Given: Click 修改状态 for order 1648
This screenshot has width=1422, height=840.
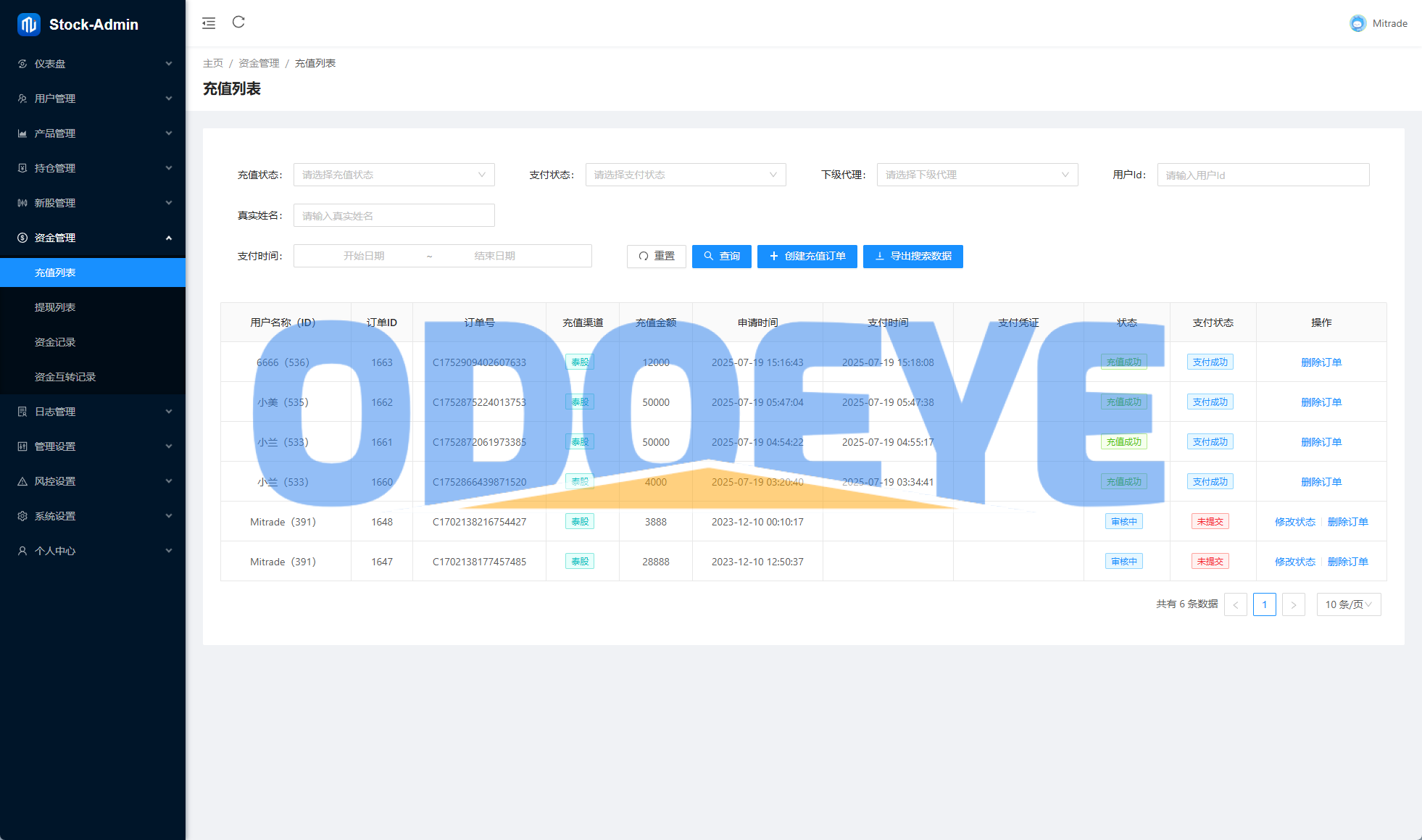Looking at the screenshot, I should point(1295,522).
